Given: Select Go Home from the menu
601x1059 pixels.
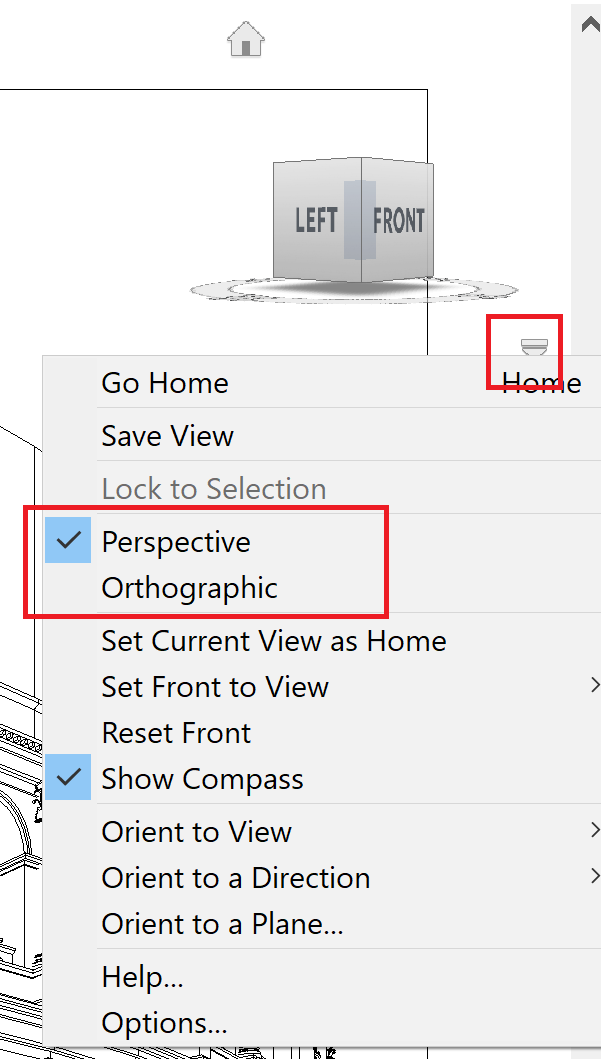Looking at the screenshot, I should point(164,382).
